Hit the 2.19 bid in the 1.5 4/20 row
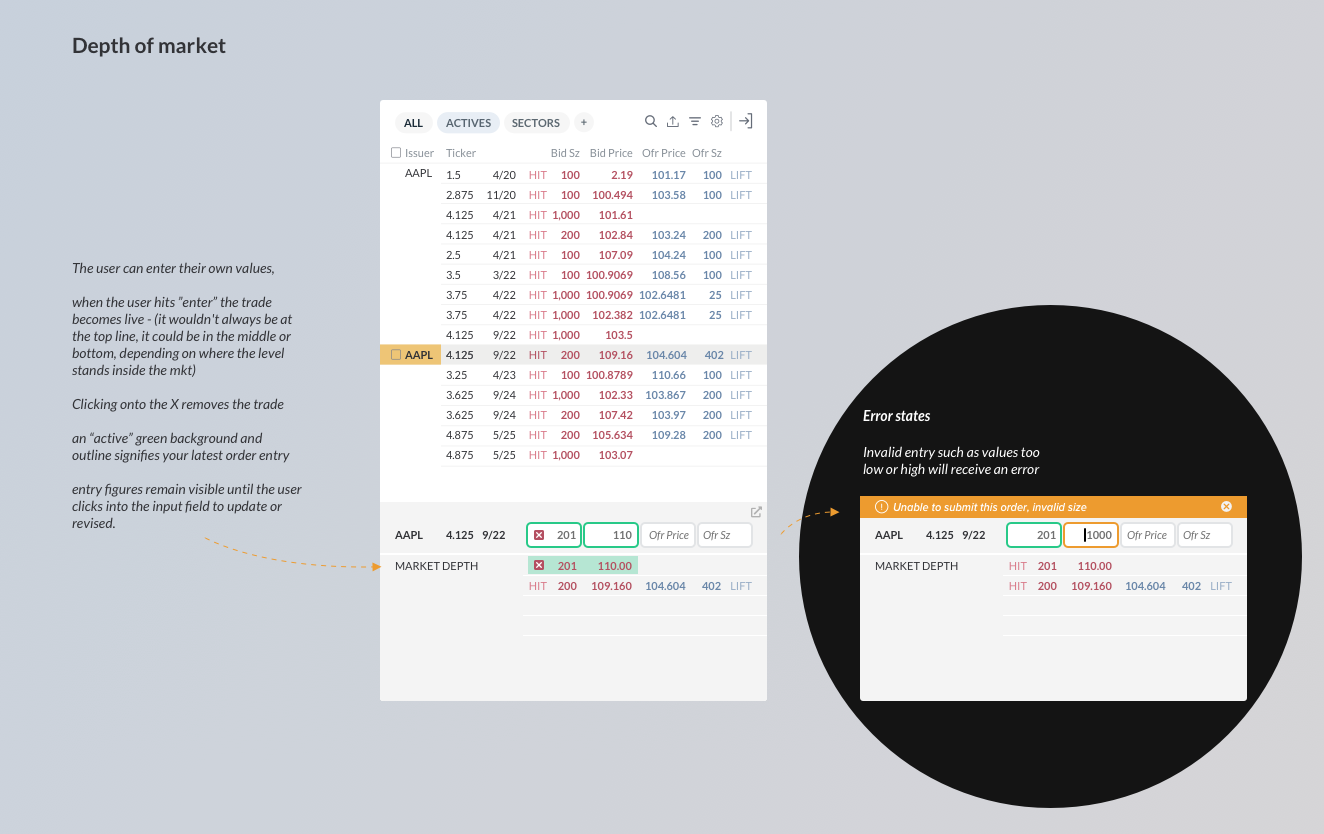The height and width of the screenshot is (834, 1324). coord(538,175)
